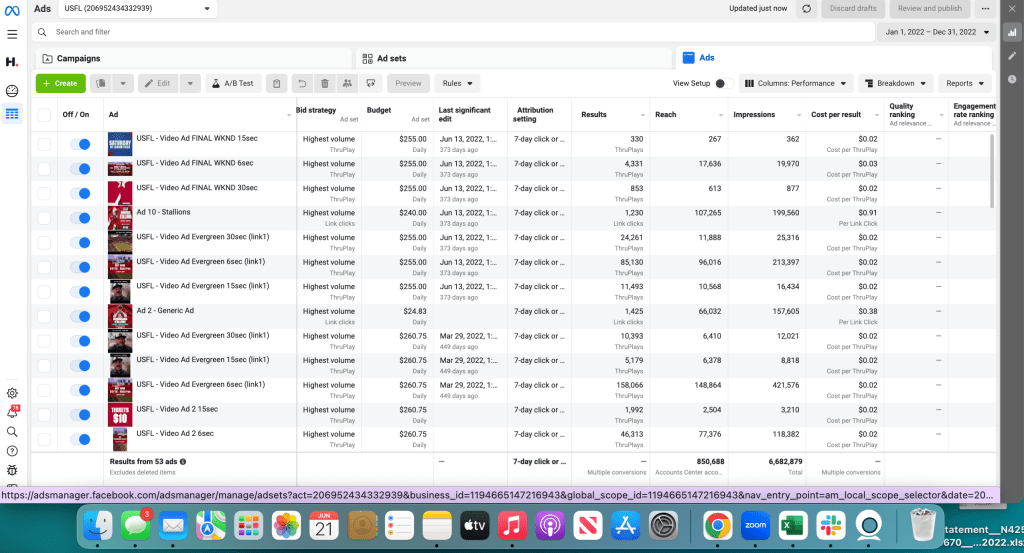Open the charts icon in right panel
Screen dimensions: 1024x553
pyautogui.click(x=1012, y=32)
